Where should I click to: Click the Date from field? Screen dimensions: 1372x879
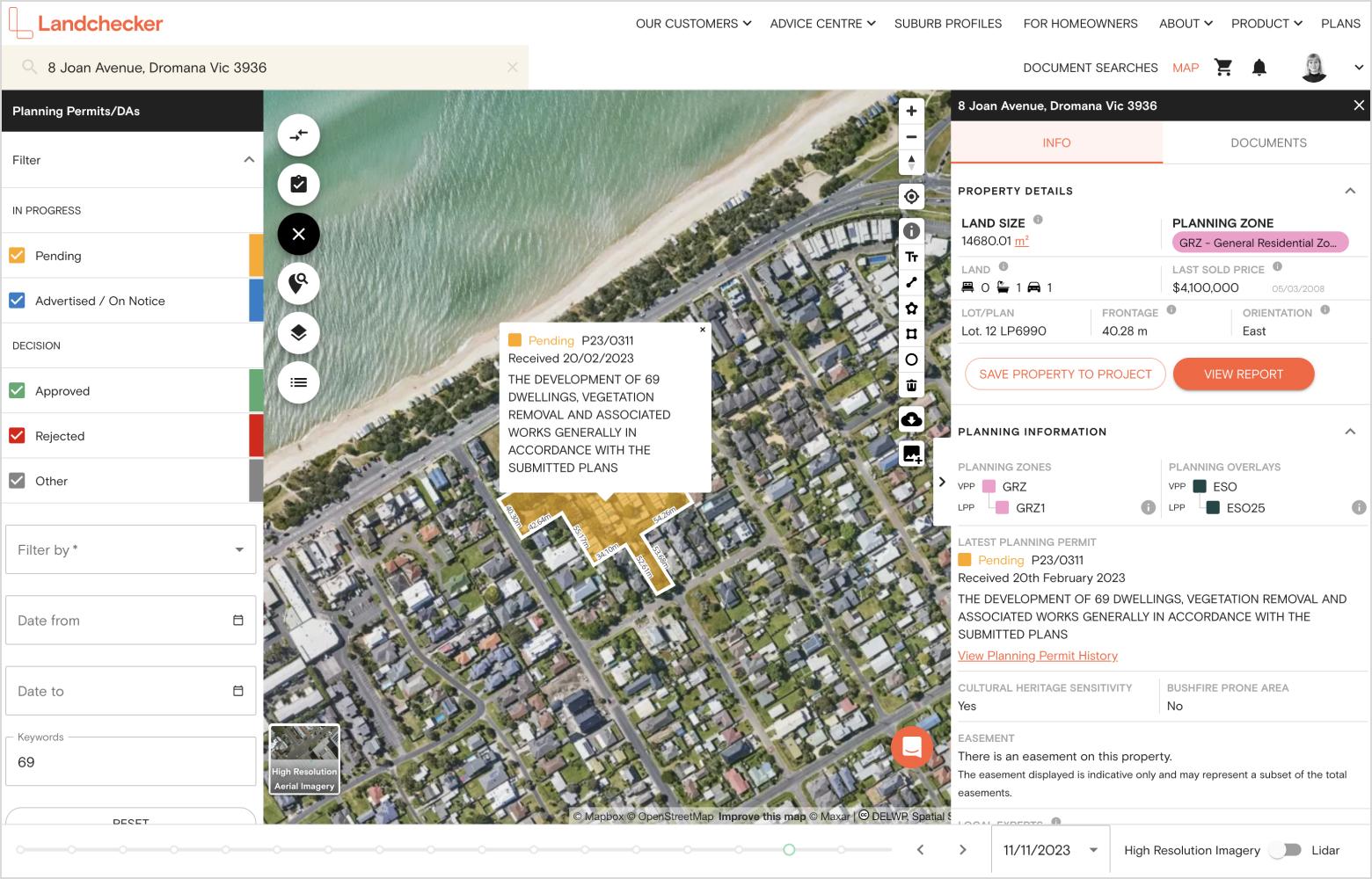(x=130, y=620)
